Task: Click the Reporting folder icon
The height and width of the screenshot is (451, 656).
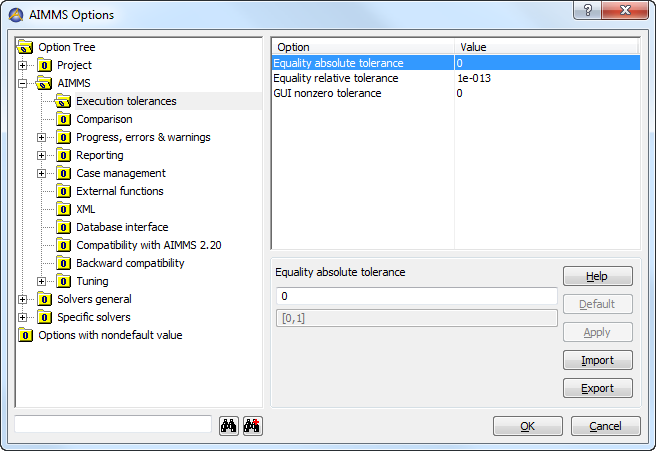Action: [63, 155]
